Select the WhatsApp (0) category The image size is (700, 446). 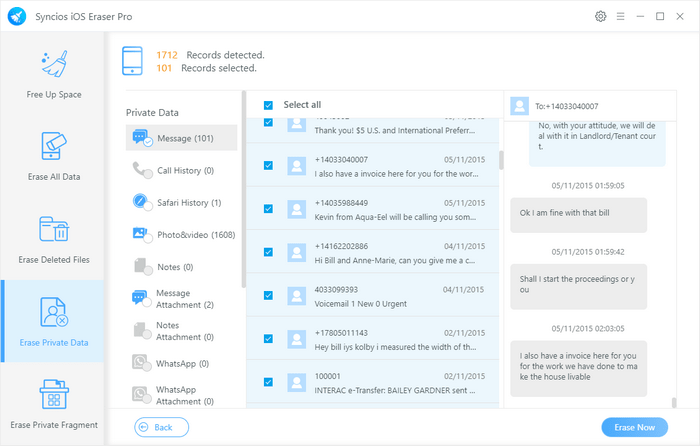(x=182, y=363)
